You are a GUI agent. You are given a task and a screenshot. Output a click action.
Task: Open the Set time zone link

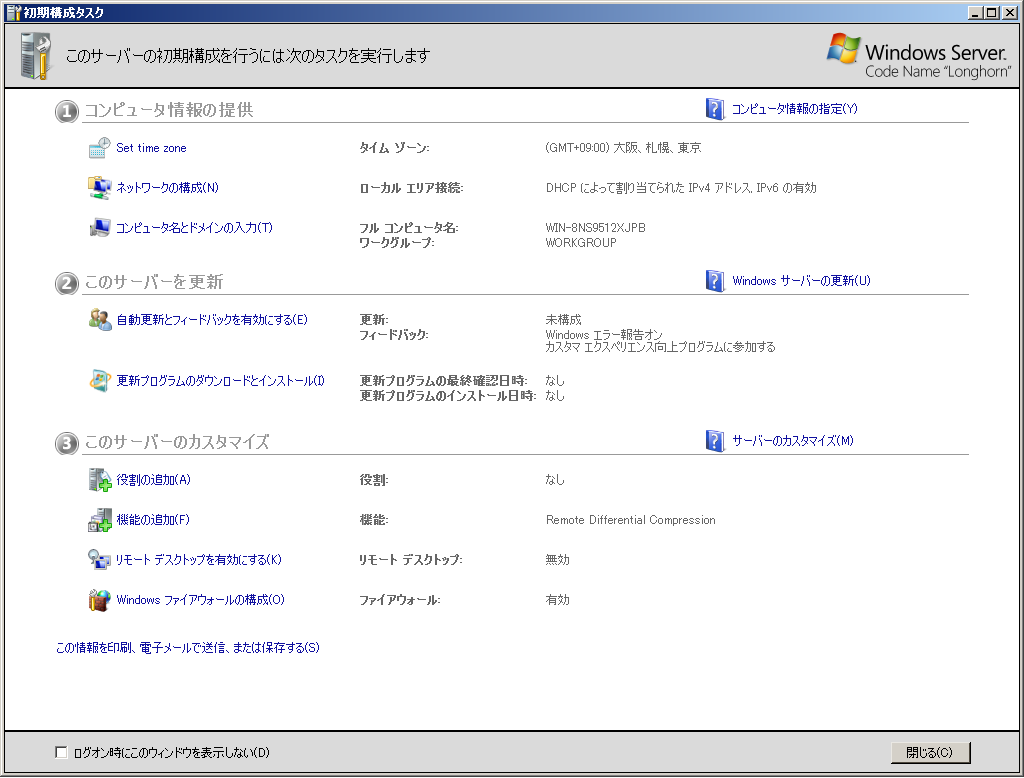pos(151,148)
